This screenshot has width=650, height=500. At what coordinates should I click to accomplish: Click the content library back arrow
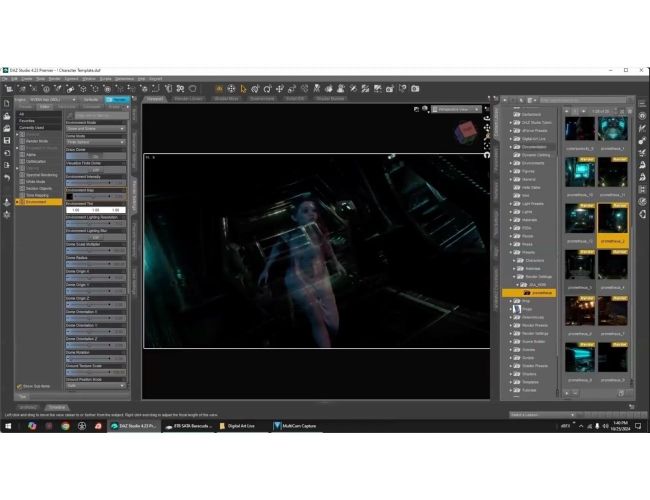505,100
